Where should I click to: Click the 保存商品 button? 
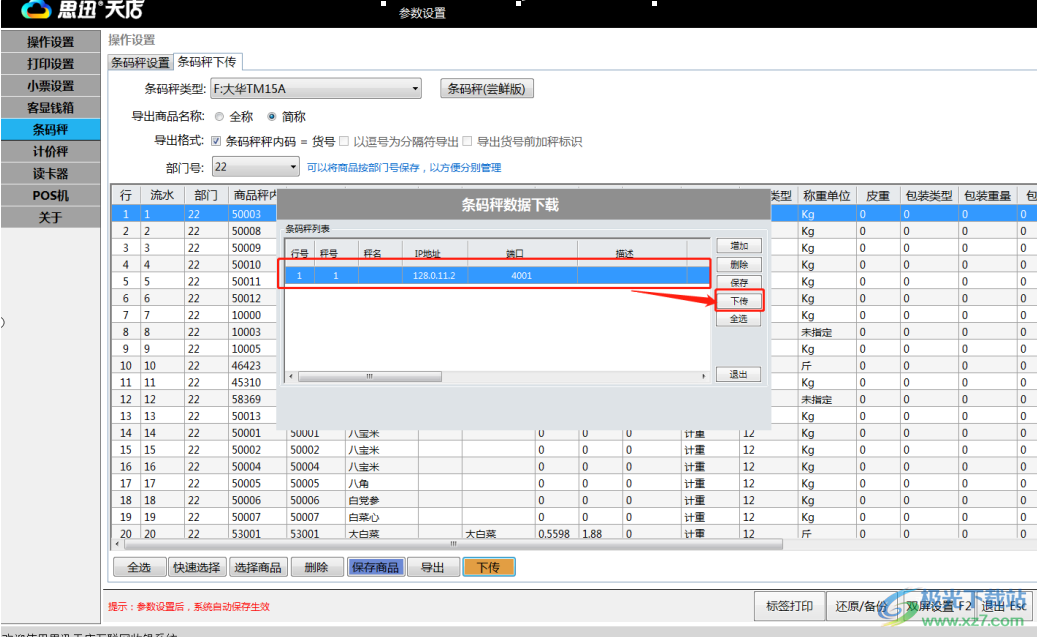coord(376,568)
